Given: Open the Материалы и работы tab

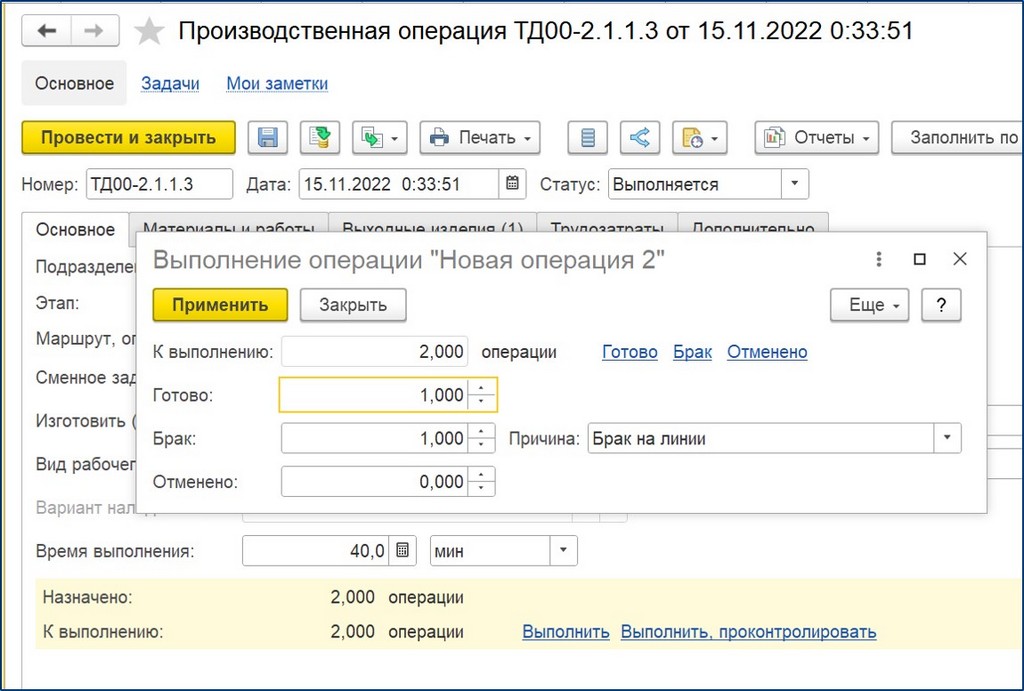Looking at the screenshot, I should tap(229, 223).
